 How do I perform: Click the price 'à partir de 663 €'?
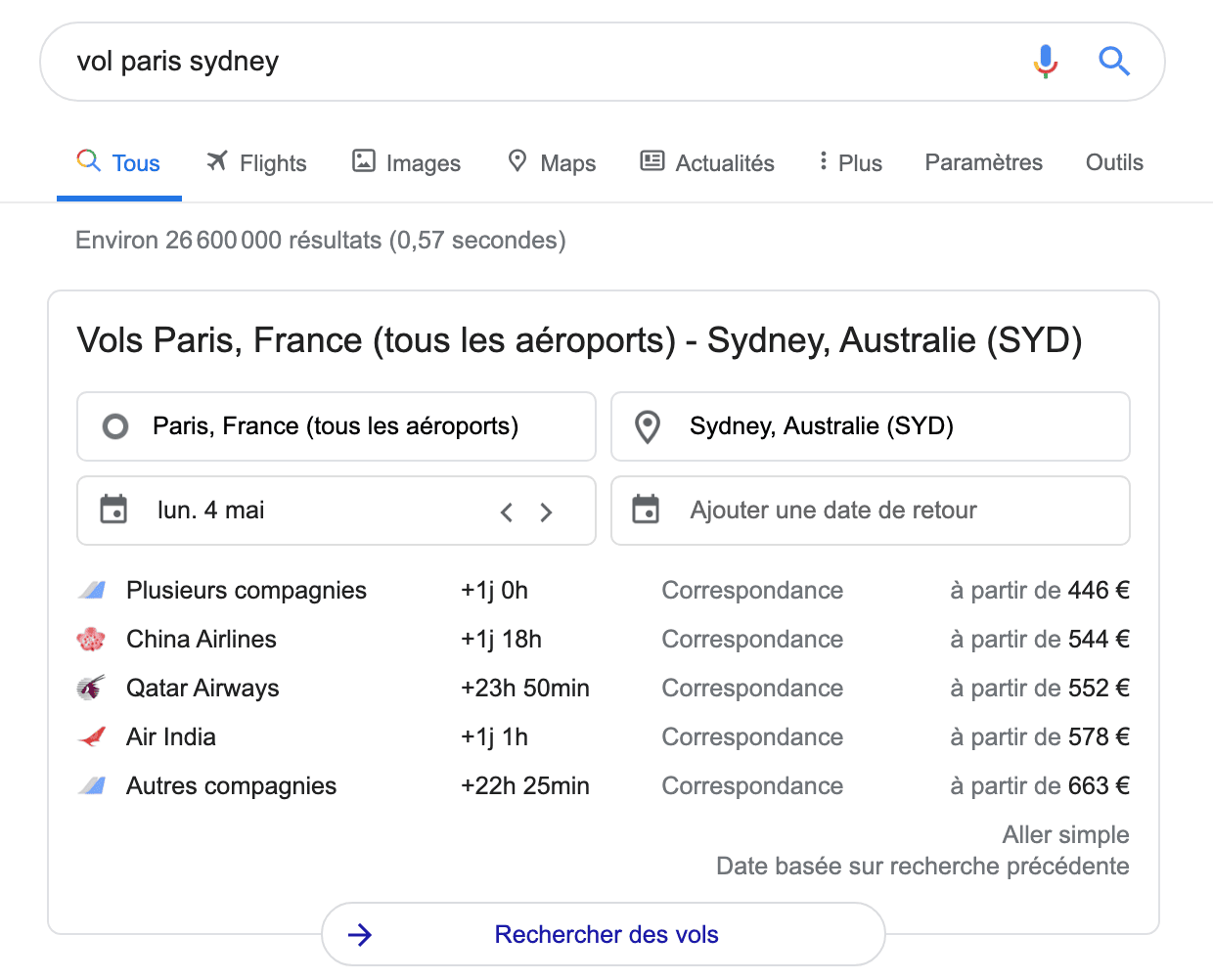(1040, 786)
